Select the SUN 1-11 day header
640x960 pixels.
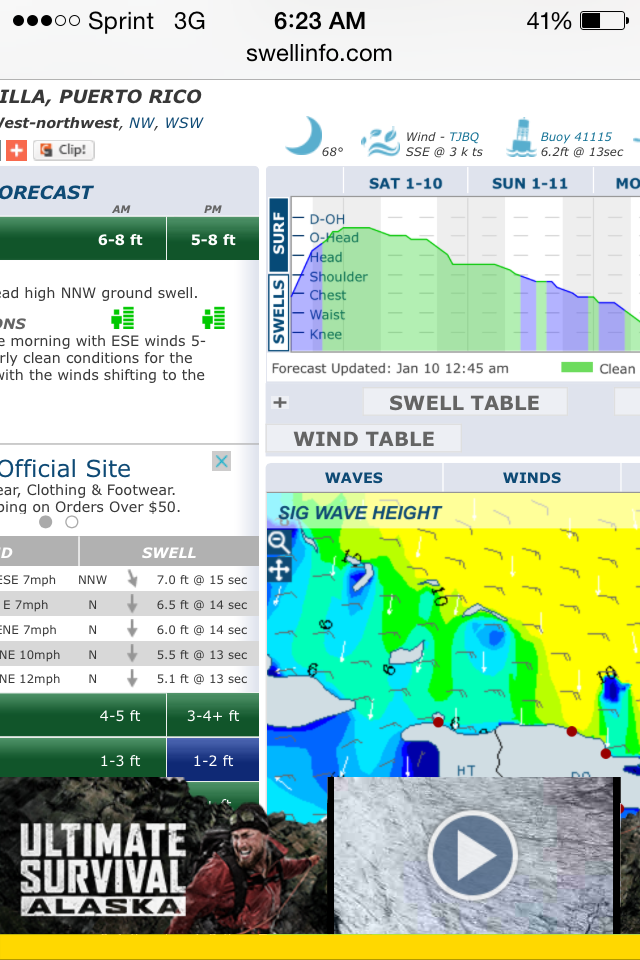pyautogui.click(x=530, y=183)
